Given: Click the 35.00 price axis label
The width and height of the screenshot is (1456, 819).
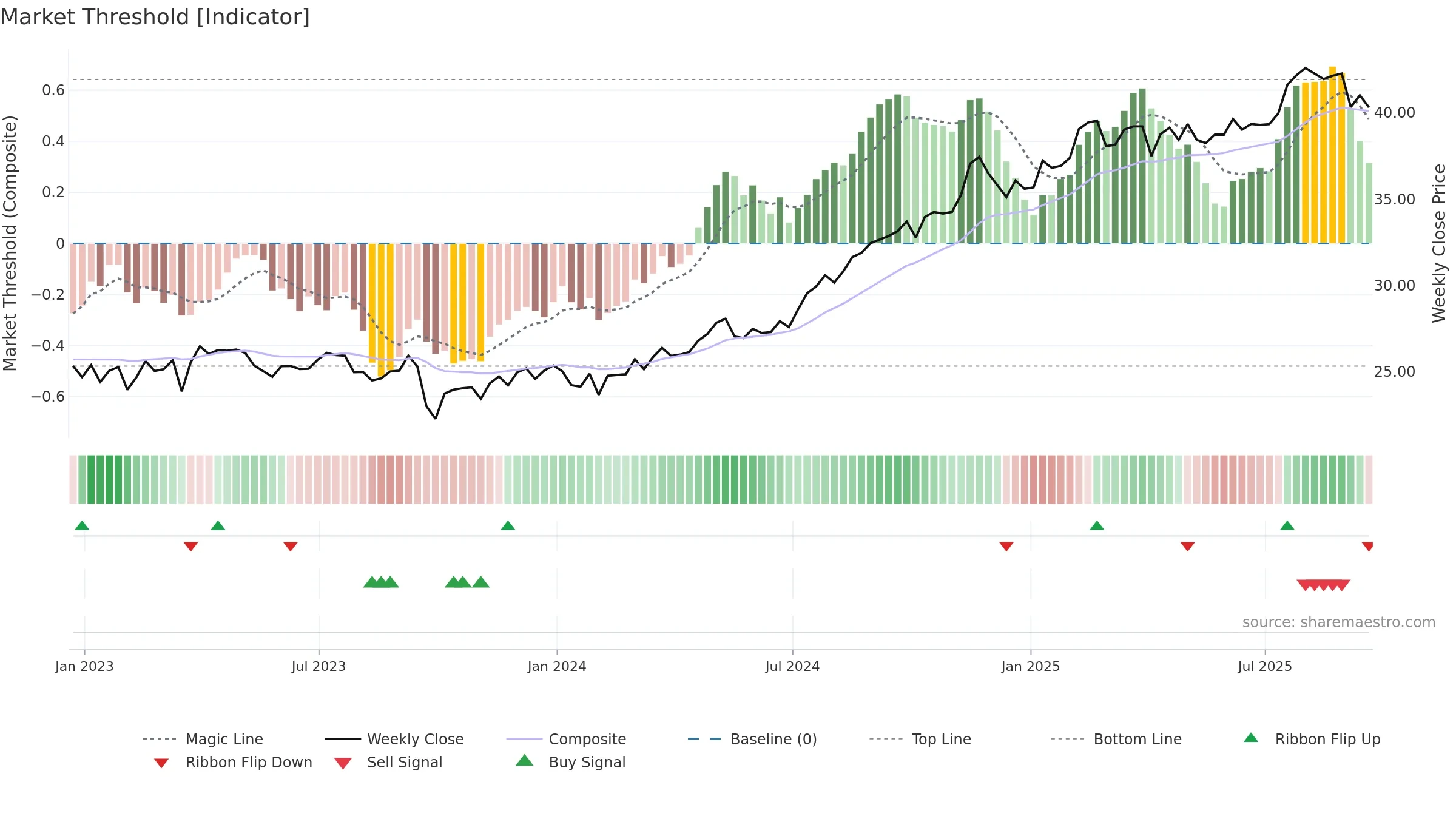Looking at the screenshot, I should tap(1395, 199).
